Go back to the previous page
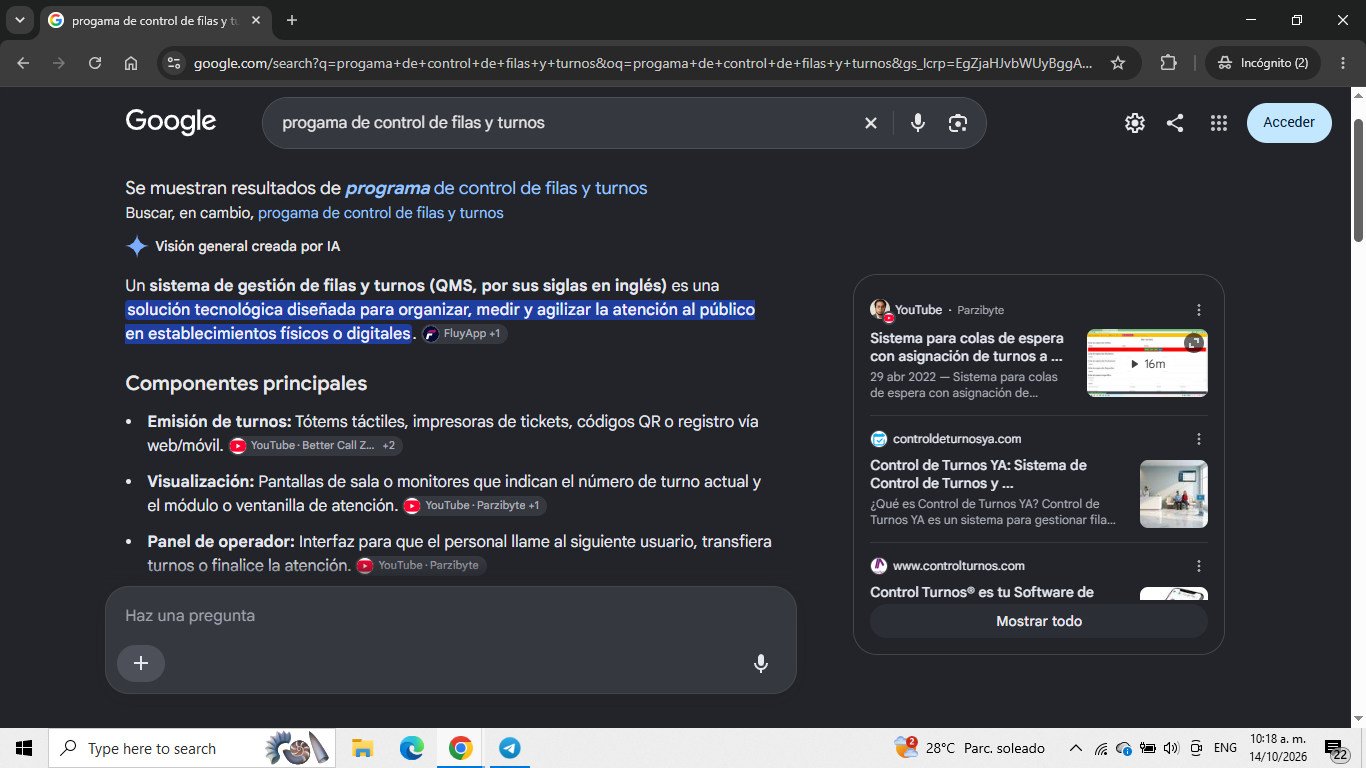Screen dimensions: 1366x768 tap(23, 63)
